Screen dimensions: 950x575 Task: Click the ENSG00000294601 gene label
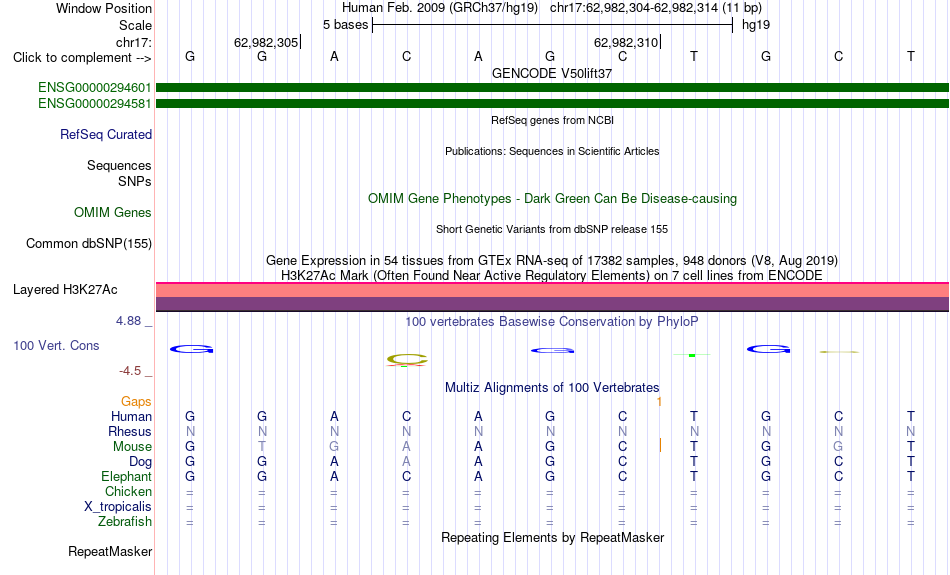click(95, 88)
